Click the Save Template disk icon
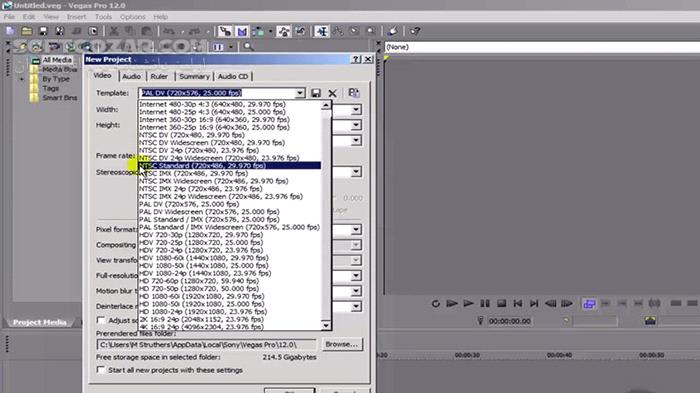The image size is (700, 393). point(316,93)
